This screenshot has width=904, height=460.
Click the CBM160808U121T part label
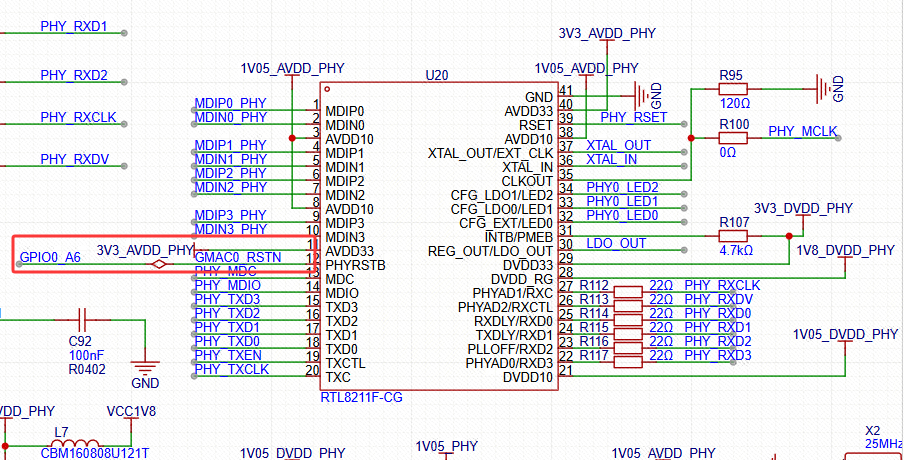(x=95, y=453)
